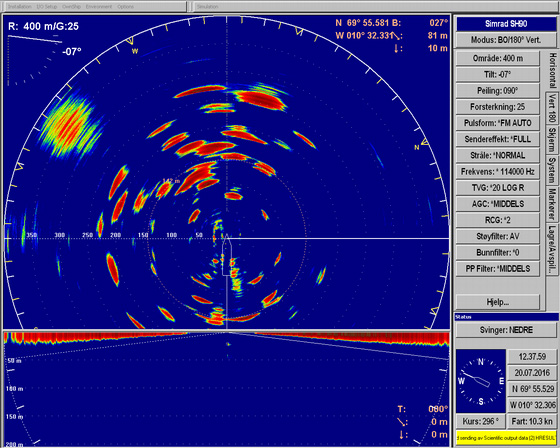Viewport: 560px width, 448px height.
Task: Click the bearing line right of vessel
Action: [340, 238]
